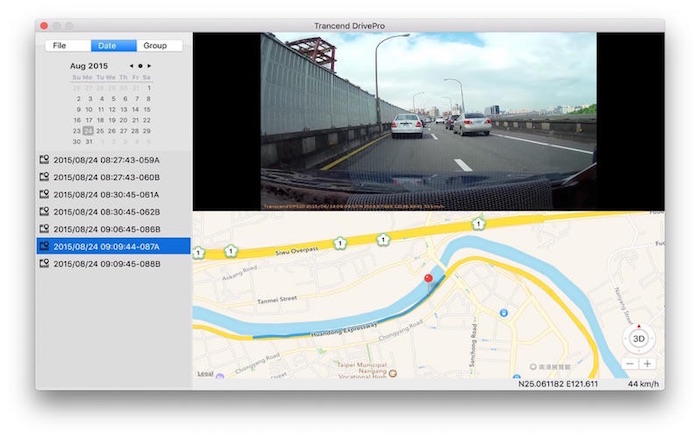Click video icon of 08:27:43-060B

tap(44, 177)
